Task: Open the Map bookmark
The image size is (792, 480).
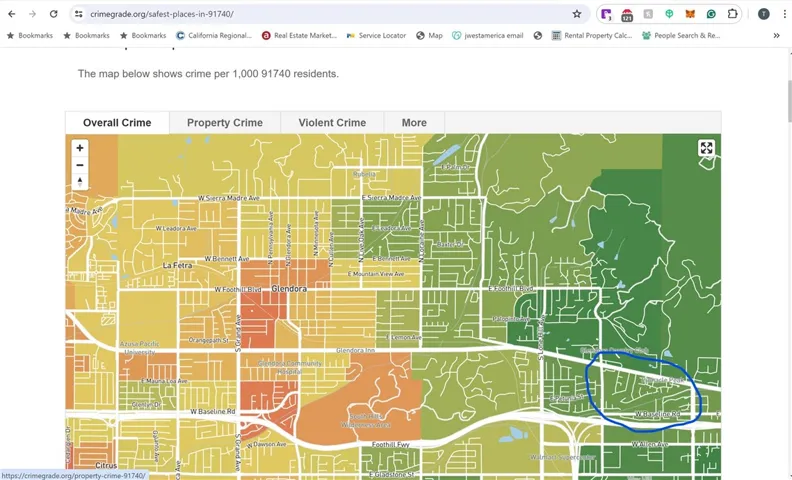Action: click(429, 35)
